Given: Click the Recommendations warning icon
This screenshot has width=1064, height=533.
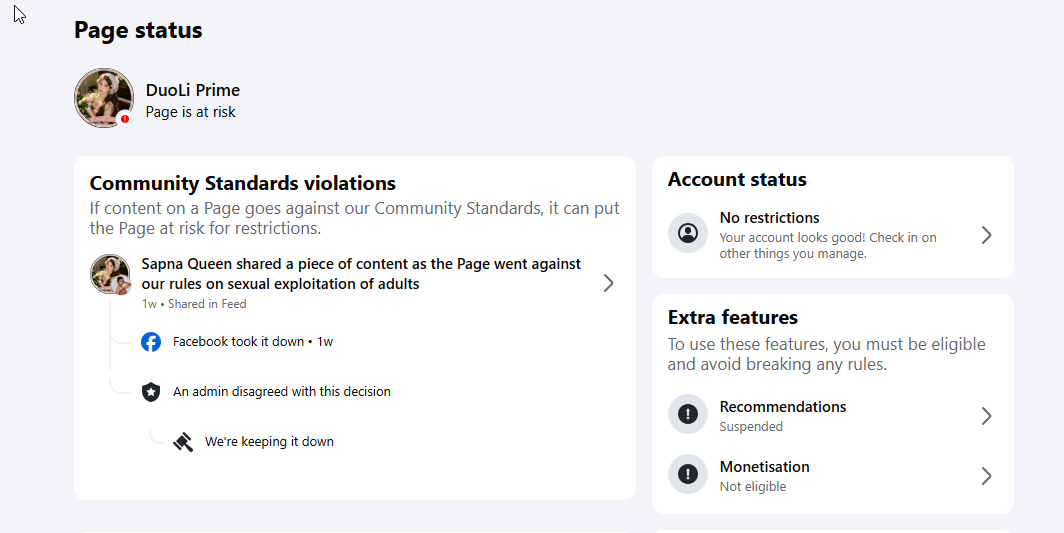Looking at the screenshot, I should [x=688, y=414].
